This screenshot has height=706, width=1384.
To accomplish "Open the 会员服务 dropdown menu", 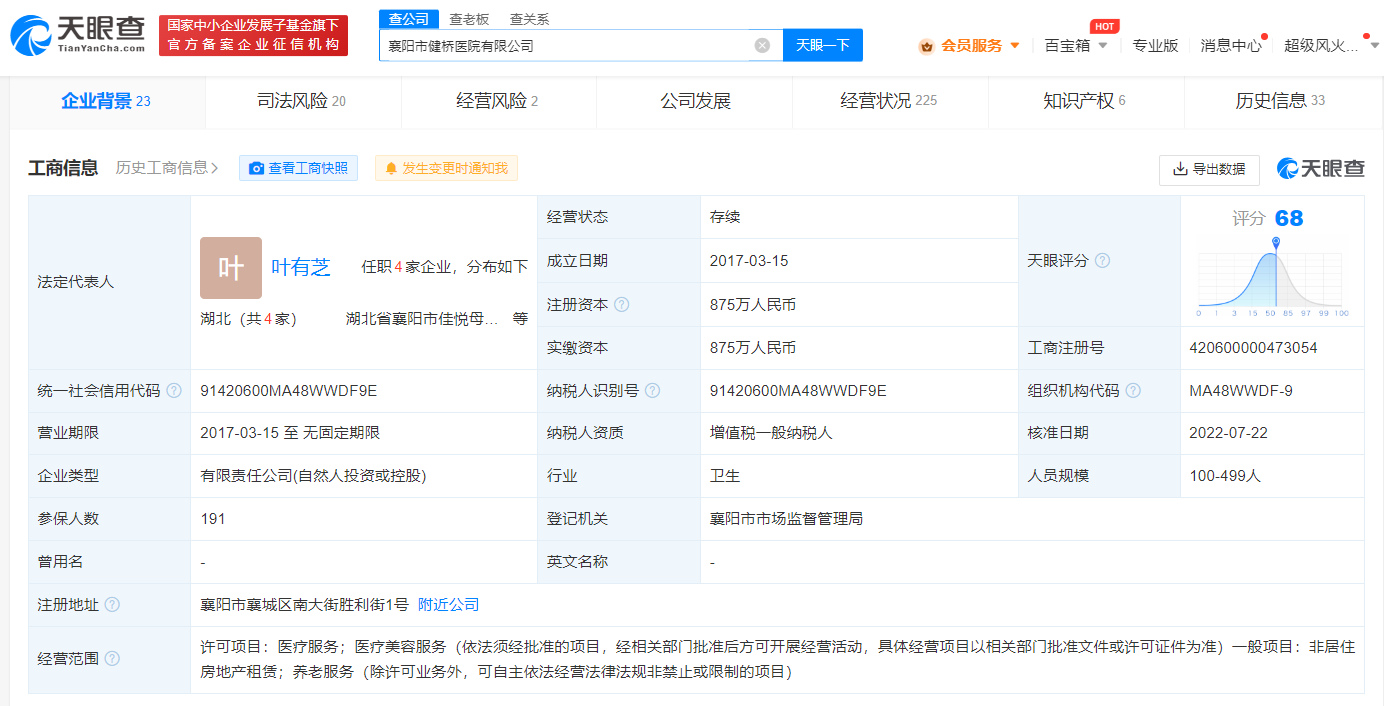I will (x=969, y=45).
